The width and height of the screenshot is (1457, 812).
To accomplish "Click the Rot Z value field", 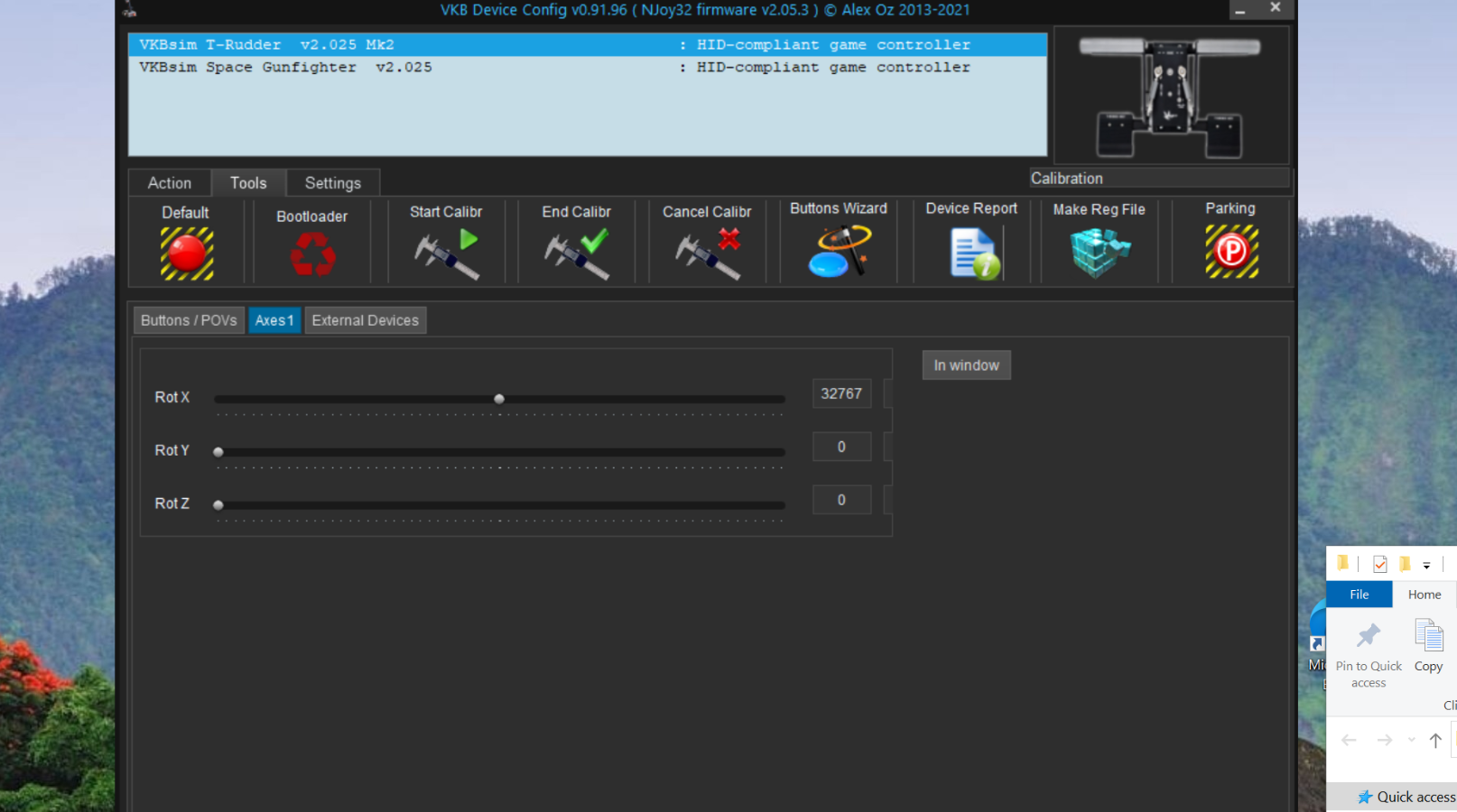I will 841,500.
